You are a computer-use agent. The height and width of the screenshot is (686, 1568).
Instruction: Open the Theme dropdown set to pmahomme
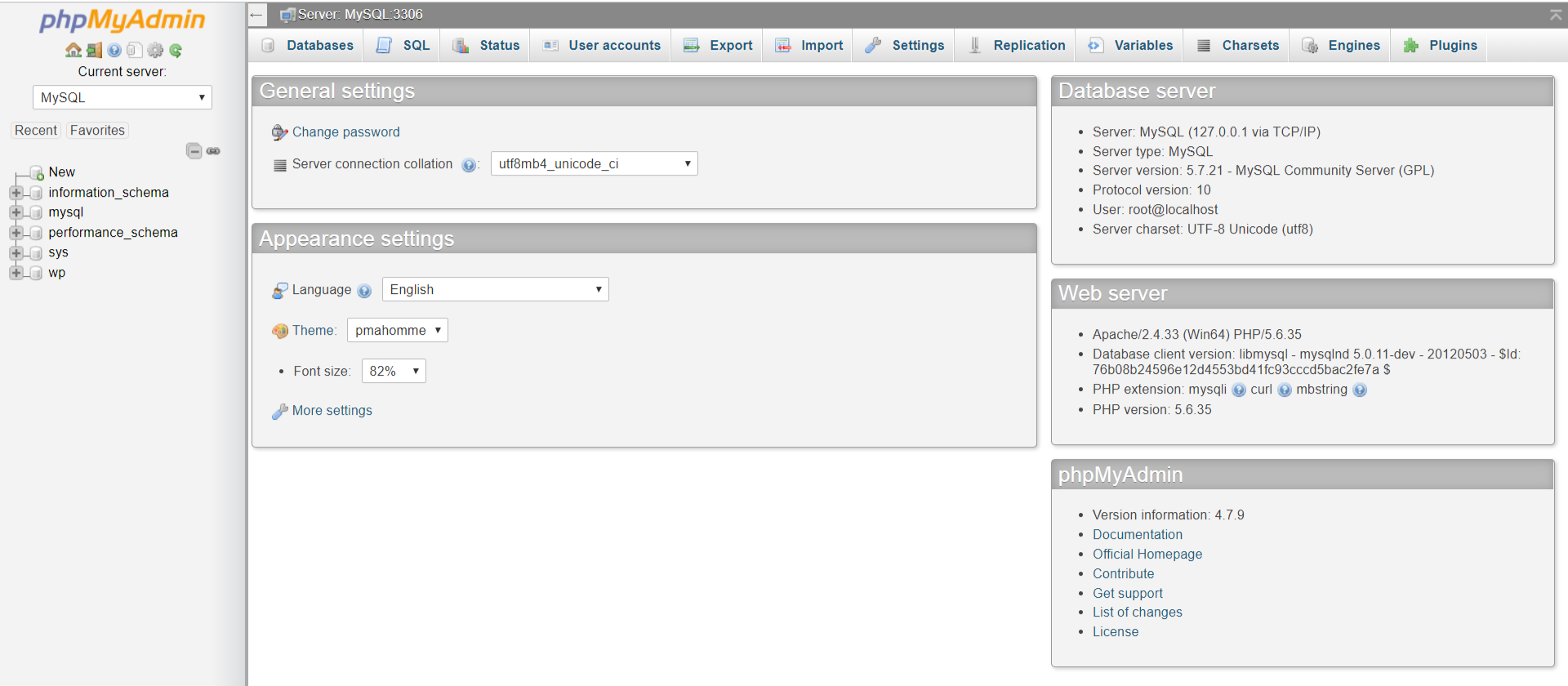(x=398, y=331)
